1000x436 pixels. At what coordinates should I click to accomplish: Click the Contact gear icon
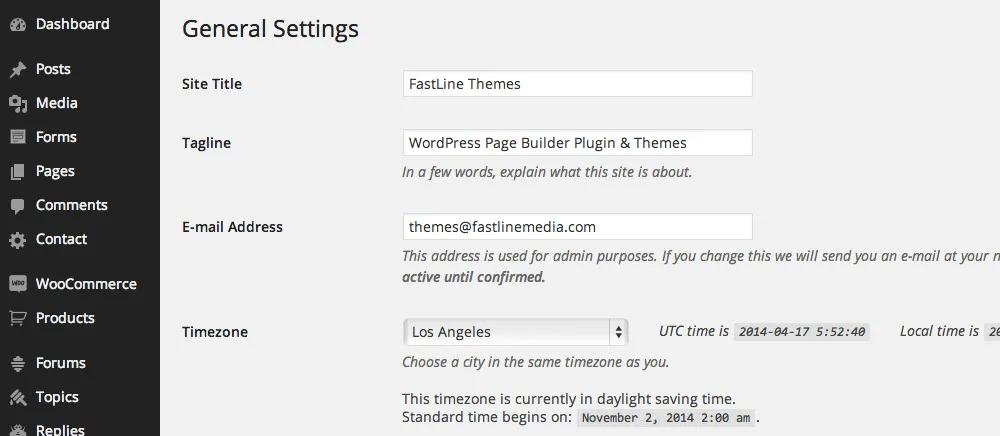pyautogui.click(x=17, y=240)
